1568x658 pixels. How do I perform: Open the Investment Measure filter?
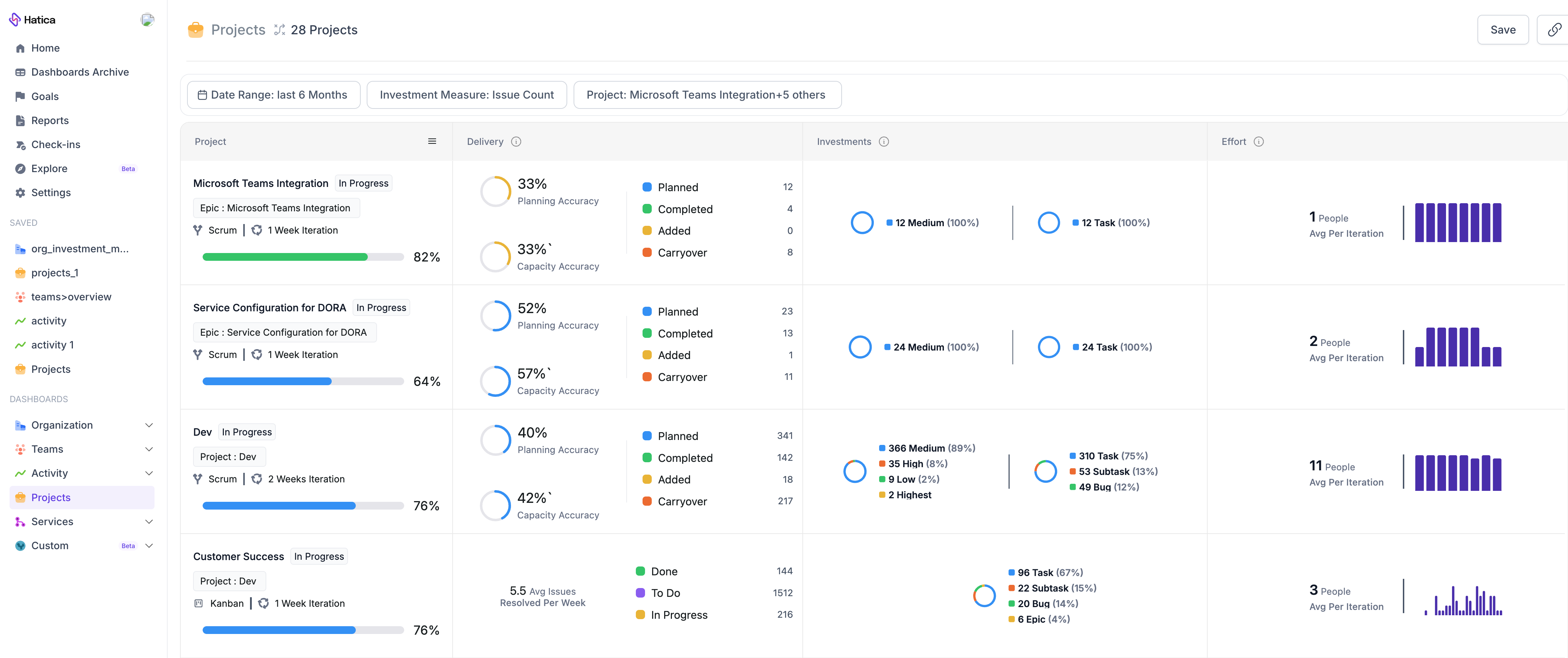[x=466, y=94]
